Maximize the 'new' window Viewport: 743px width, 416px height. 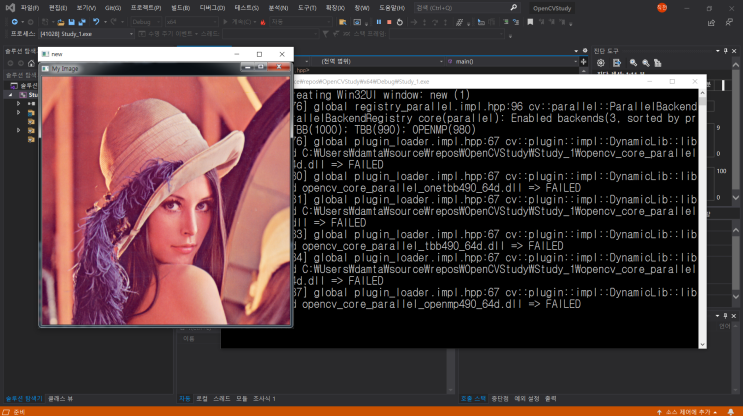pos(259,54)
